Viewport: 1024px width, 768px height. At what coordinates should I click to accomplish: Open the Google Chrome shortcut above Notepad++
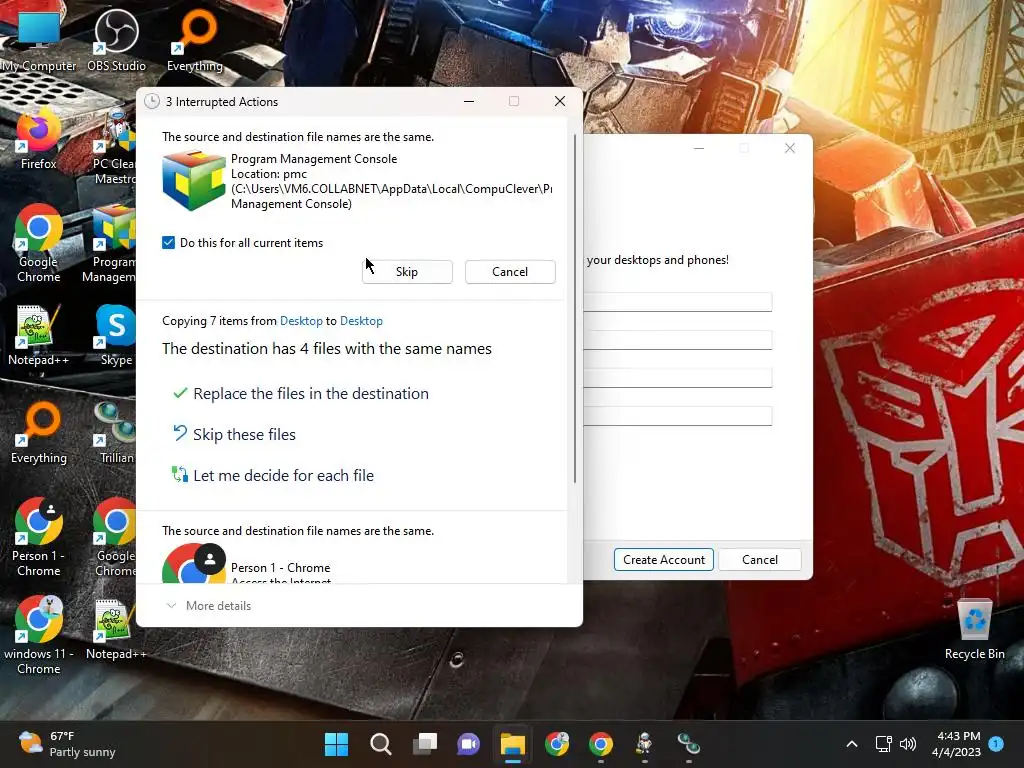(114, 537)
